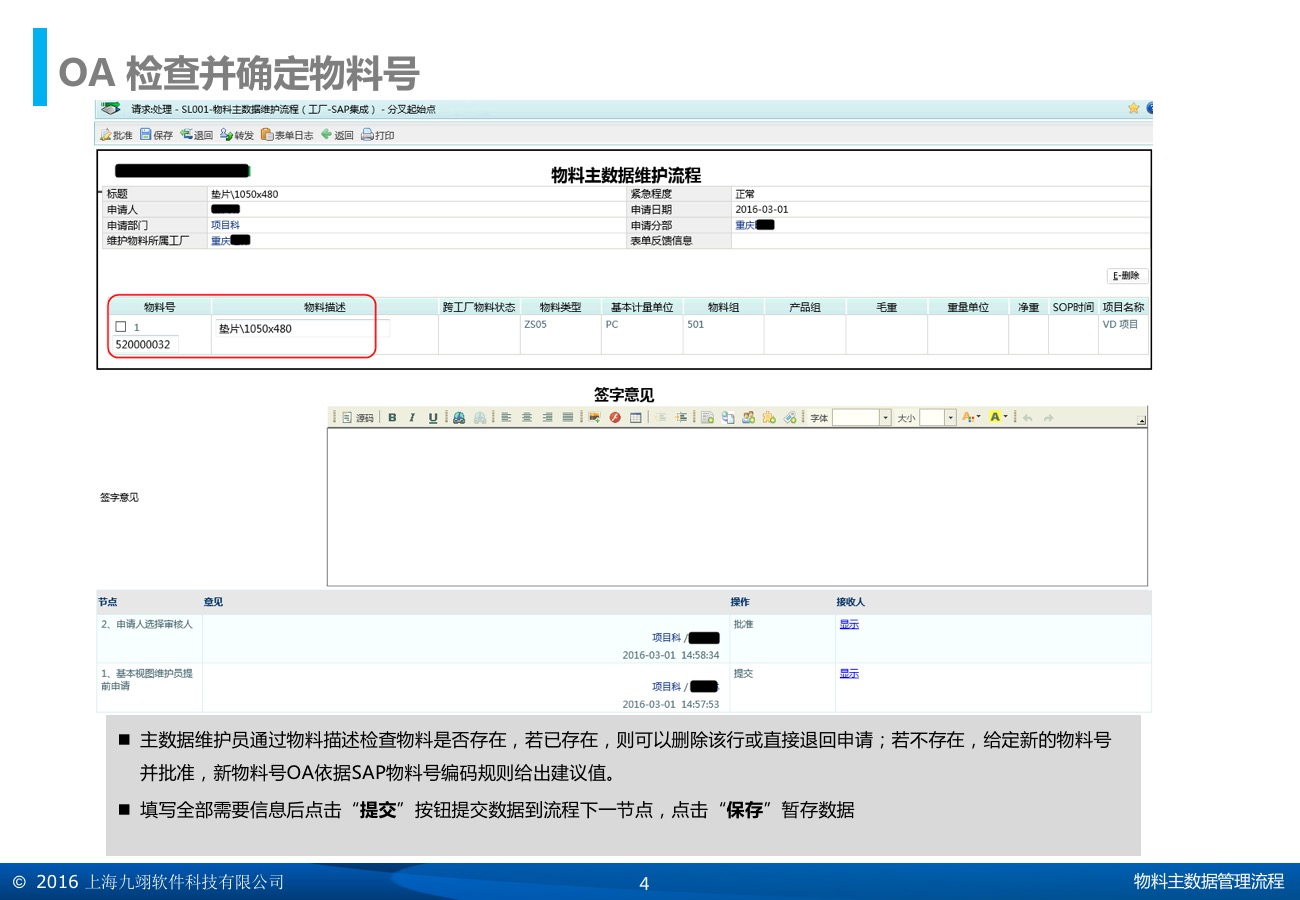This screenshot has height=900, width=1300.
Task: Toggle bold formatting in the editor
Action: [392, 418]
